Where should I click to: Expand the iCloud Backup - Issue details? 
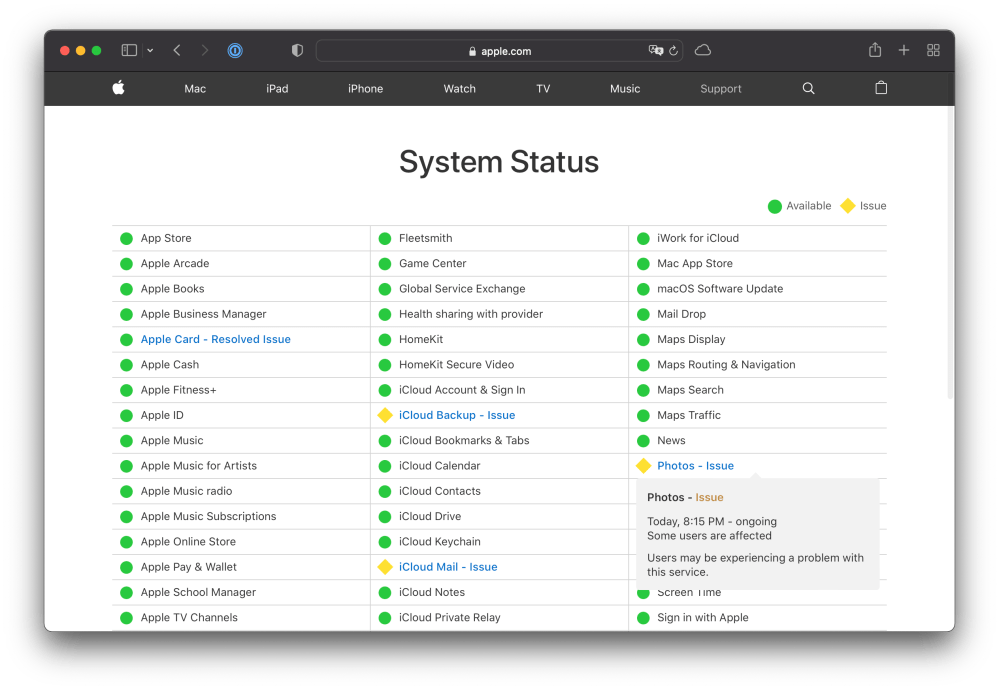click(x=457, y=415)
